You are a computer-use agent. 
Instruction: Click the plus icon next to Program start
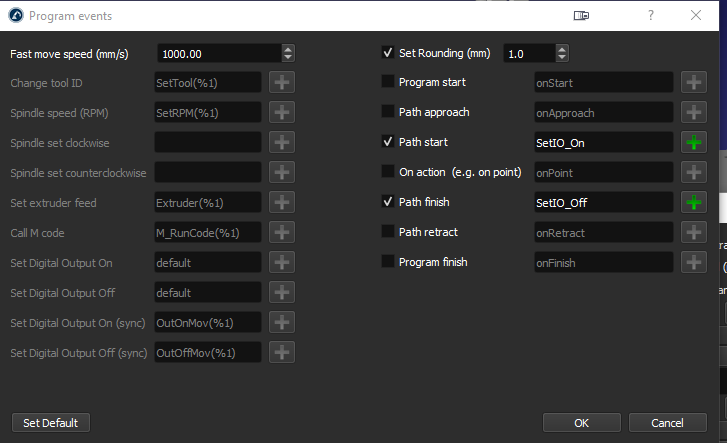tap(694, 82)
